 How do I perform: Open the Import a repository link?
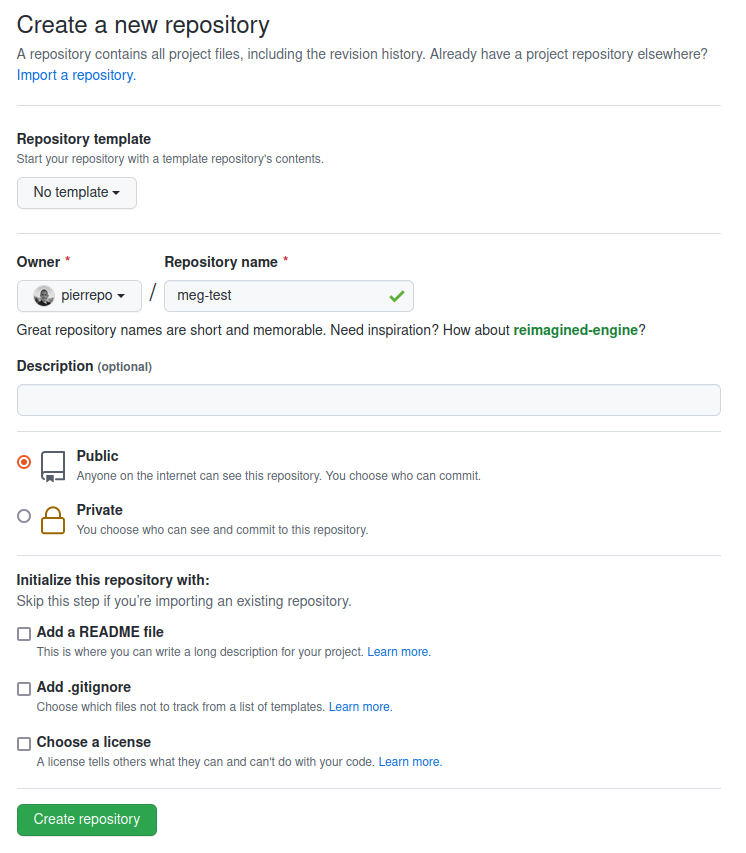[76, 75]
